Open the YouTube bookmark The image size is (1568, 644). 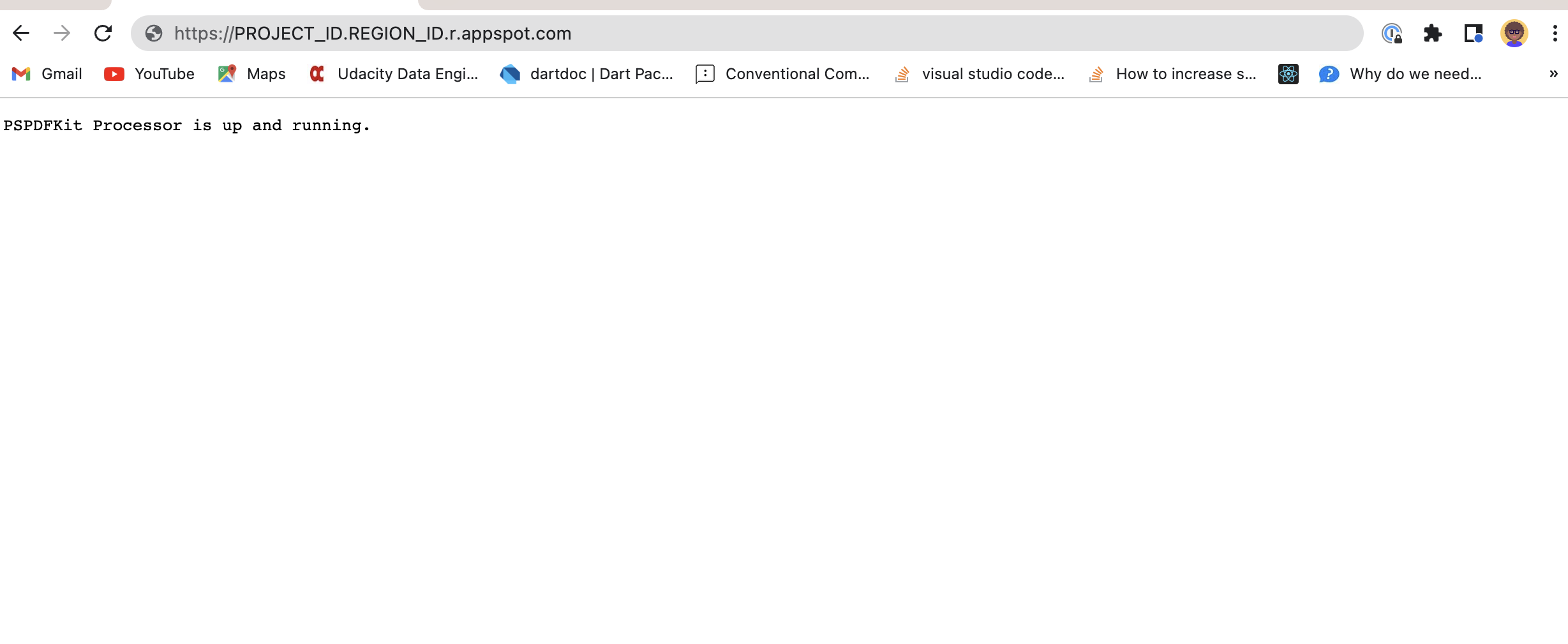149,73
